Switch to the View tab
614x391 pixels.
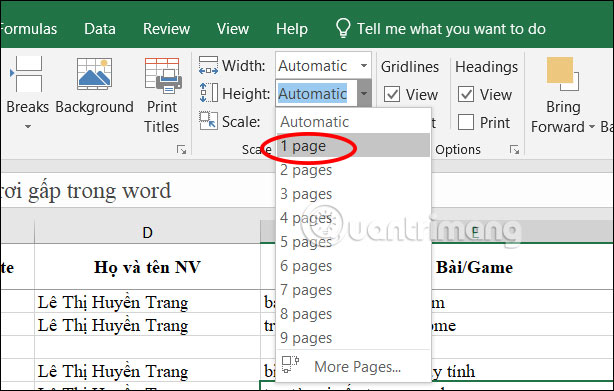pyautogui.click(x=233, y=29)
